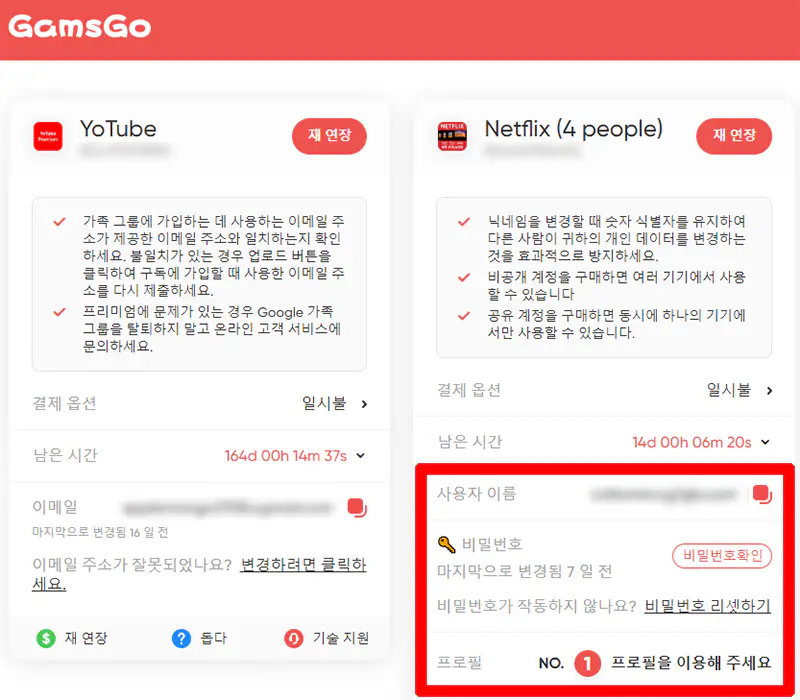Copy the Netflix username

[762, 494]
